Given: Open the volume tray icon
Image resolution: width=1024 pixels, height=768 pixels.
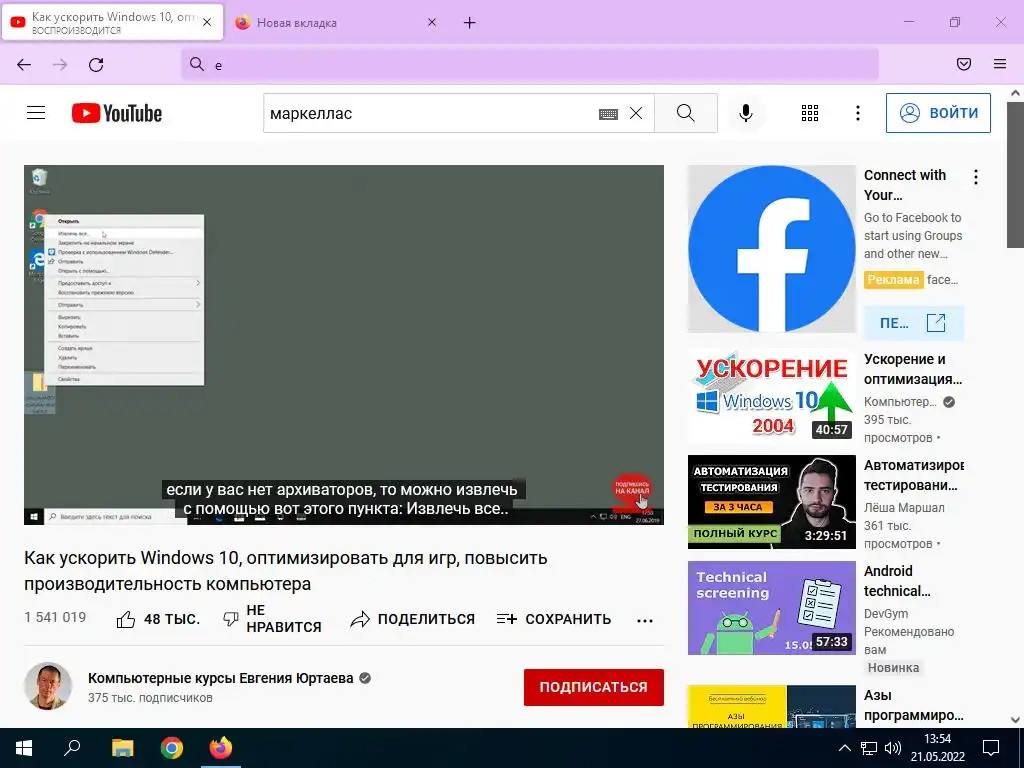Looking at the screenshot, I should [x=892, y=748].
